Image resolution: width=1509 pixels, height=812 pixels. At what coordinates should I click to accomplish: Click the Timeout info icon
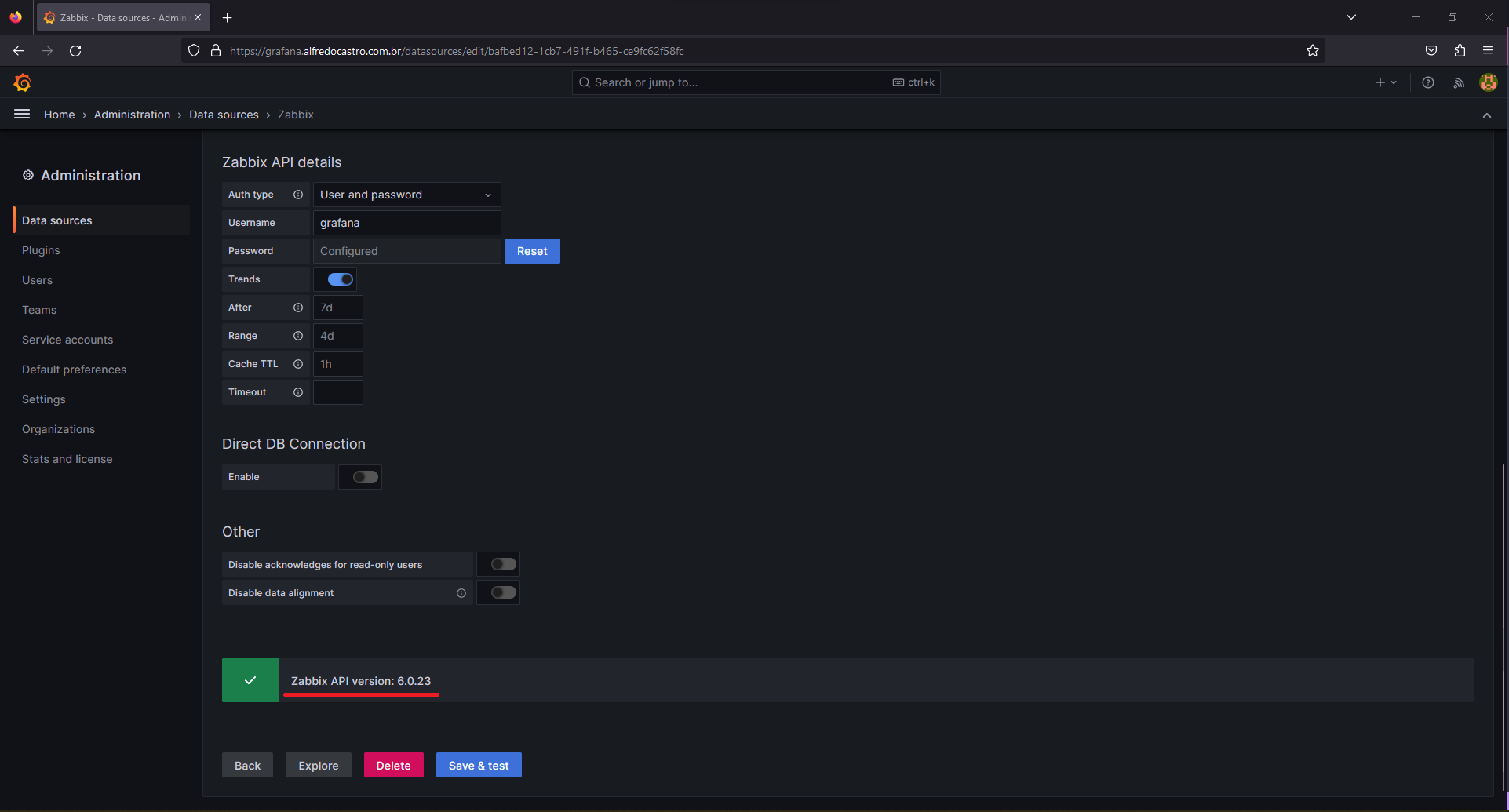pyautogui.click(x=298, y=392)
